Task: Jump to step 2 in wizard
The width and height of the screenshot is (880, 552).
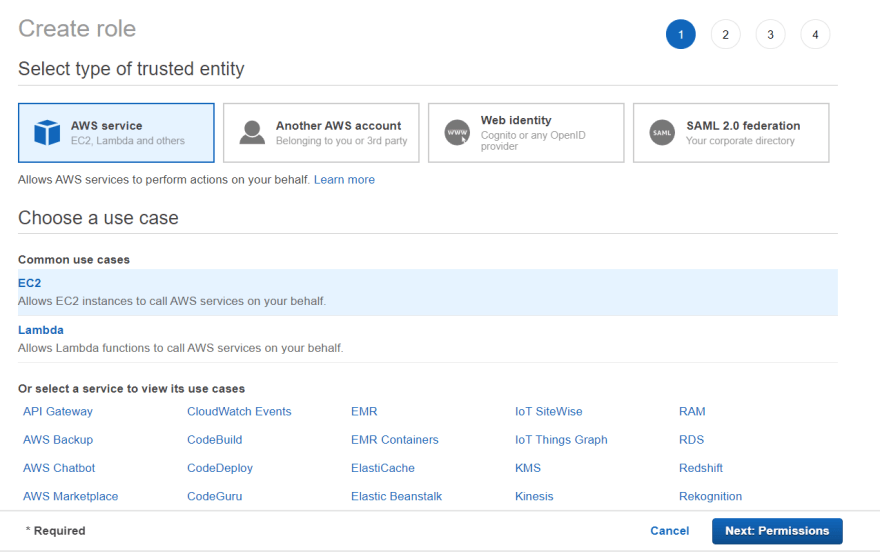Action: pos(726,34)
